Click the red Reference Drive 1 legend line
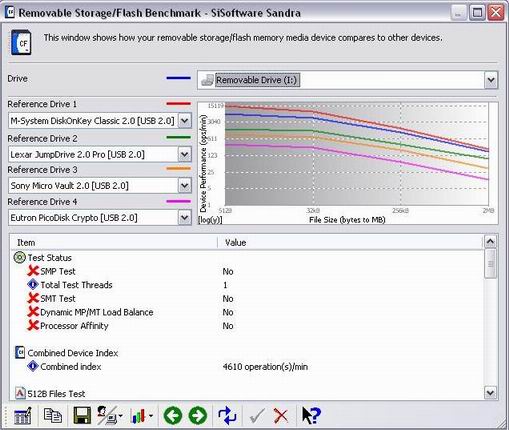The height and width of the screenshot is (430, 509). [178, 104]
